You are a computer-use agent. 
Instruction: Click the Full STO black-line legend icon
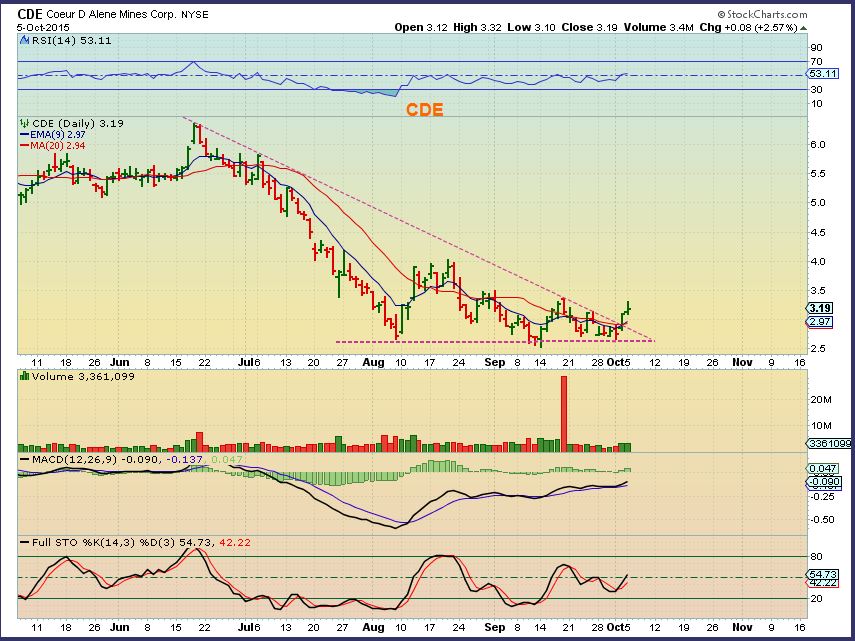[x=24, y=541]
